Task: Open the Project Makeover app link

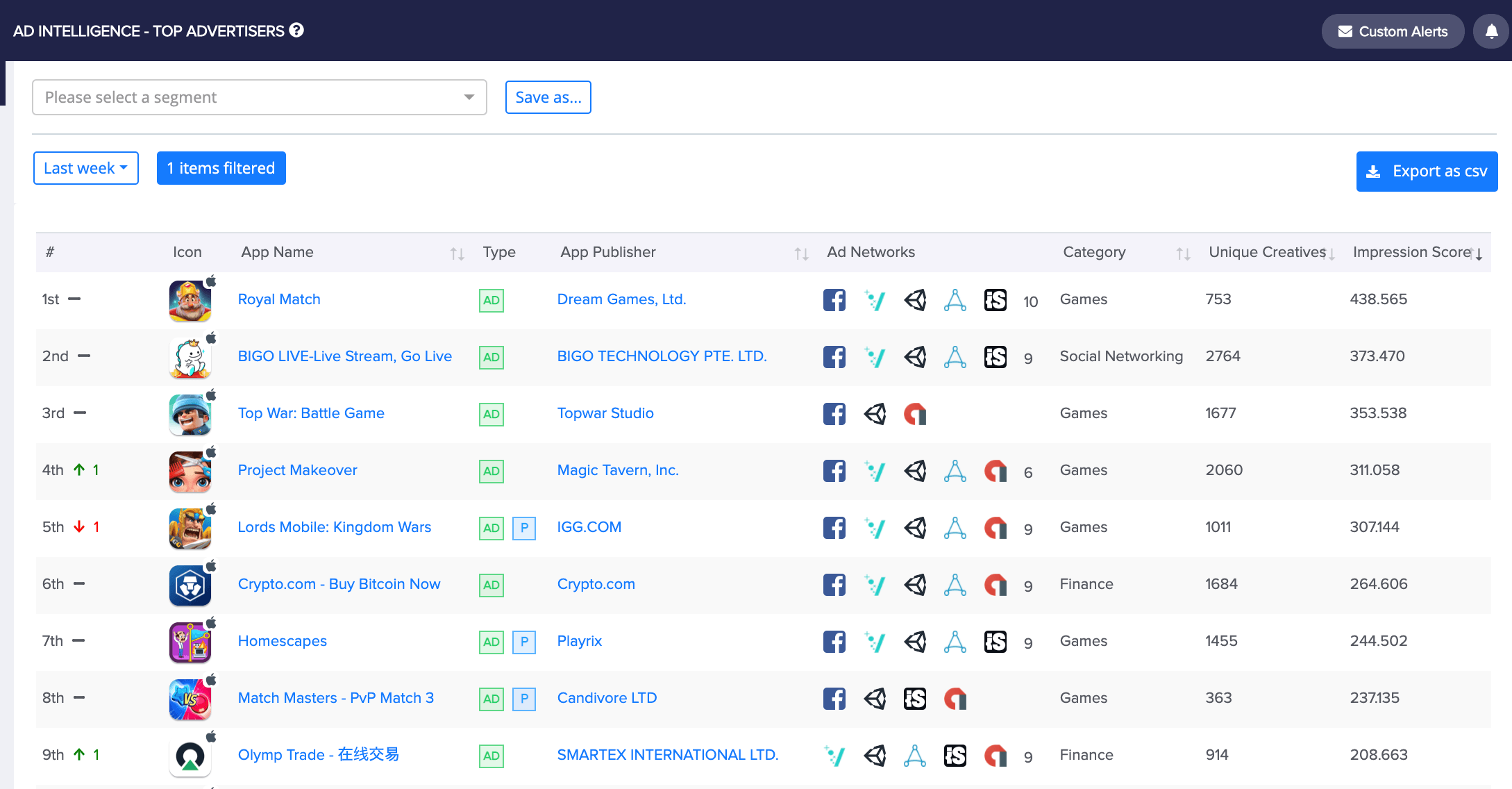Action: [297, 470]
